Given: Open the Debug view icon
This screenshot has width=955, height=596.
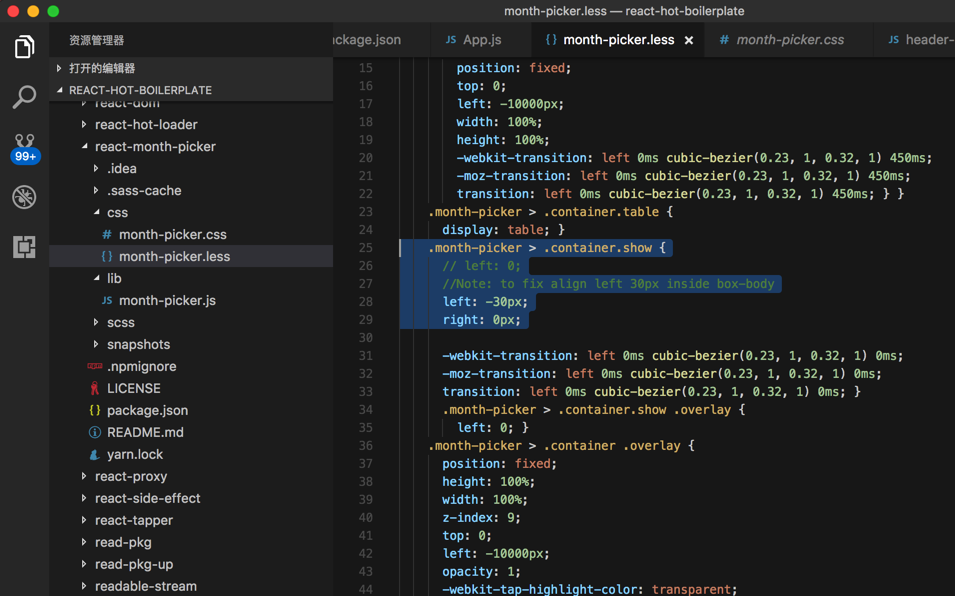Looking at the screenshot, I should 24,197.
